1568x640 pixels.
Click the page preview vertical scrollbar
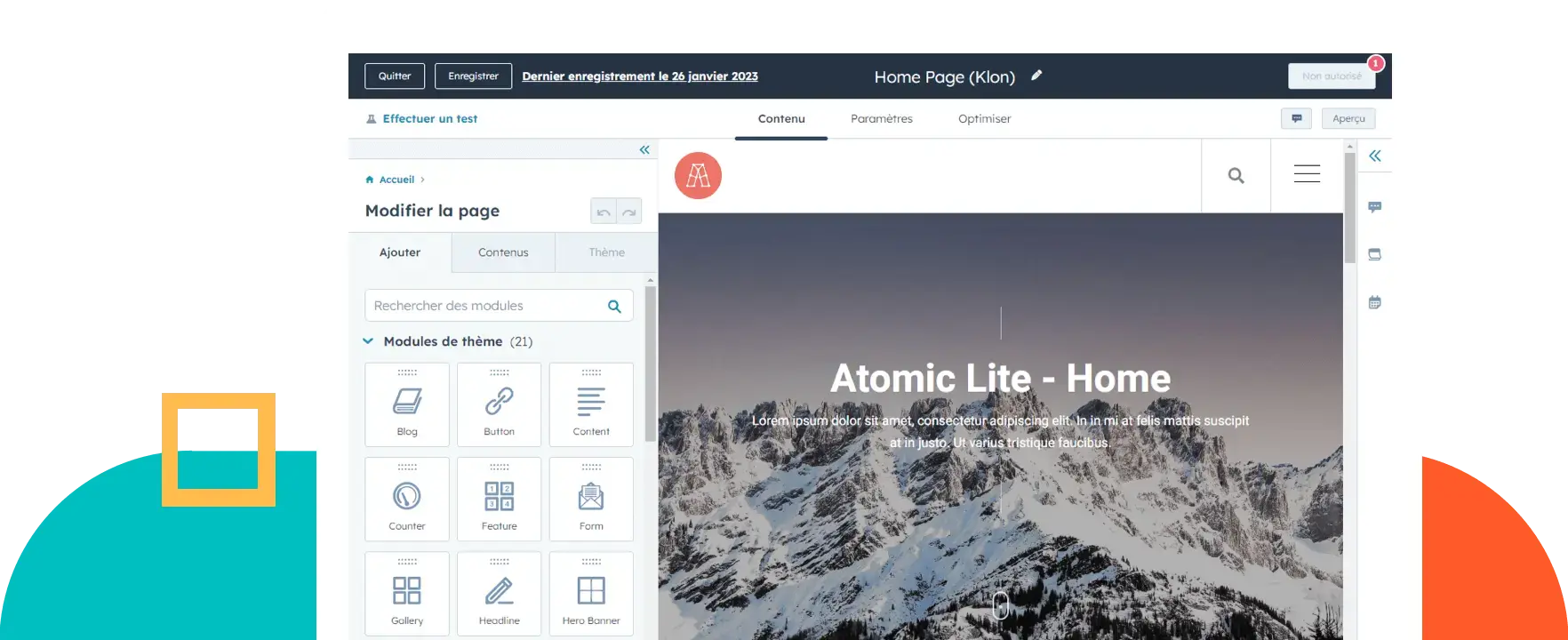point(1349,209)
